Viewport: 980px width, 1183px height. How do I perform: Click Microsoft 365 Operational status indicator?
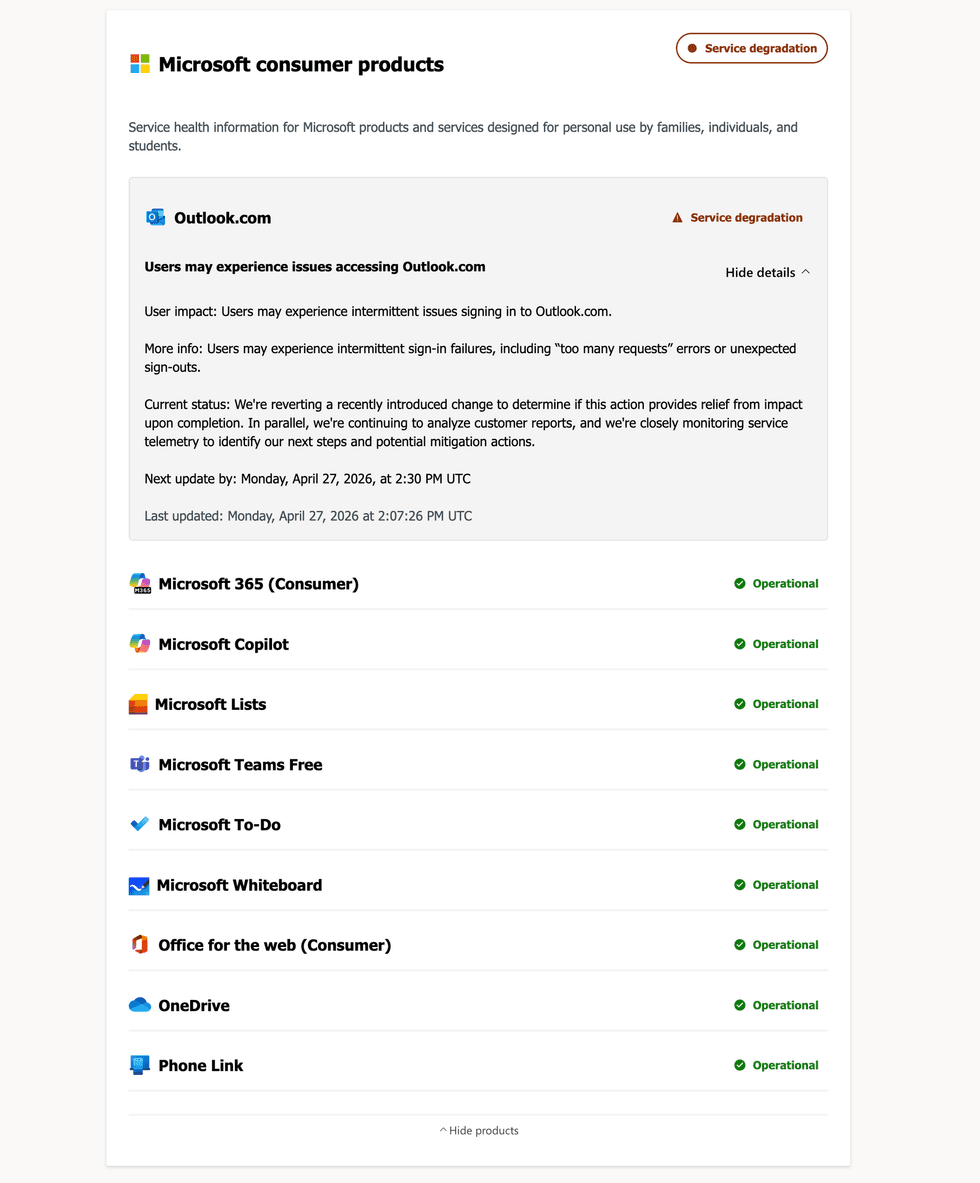(776, 584)
